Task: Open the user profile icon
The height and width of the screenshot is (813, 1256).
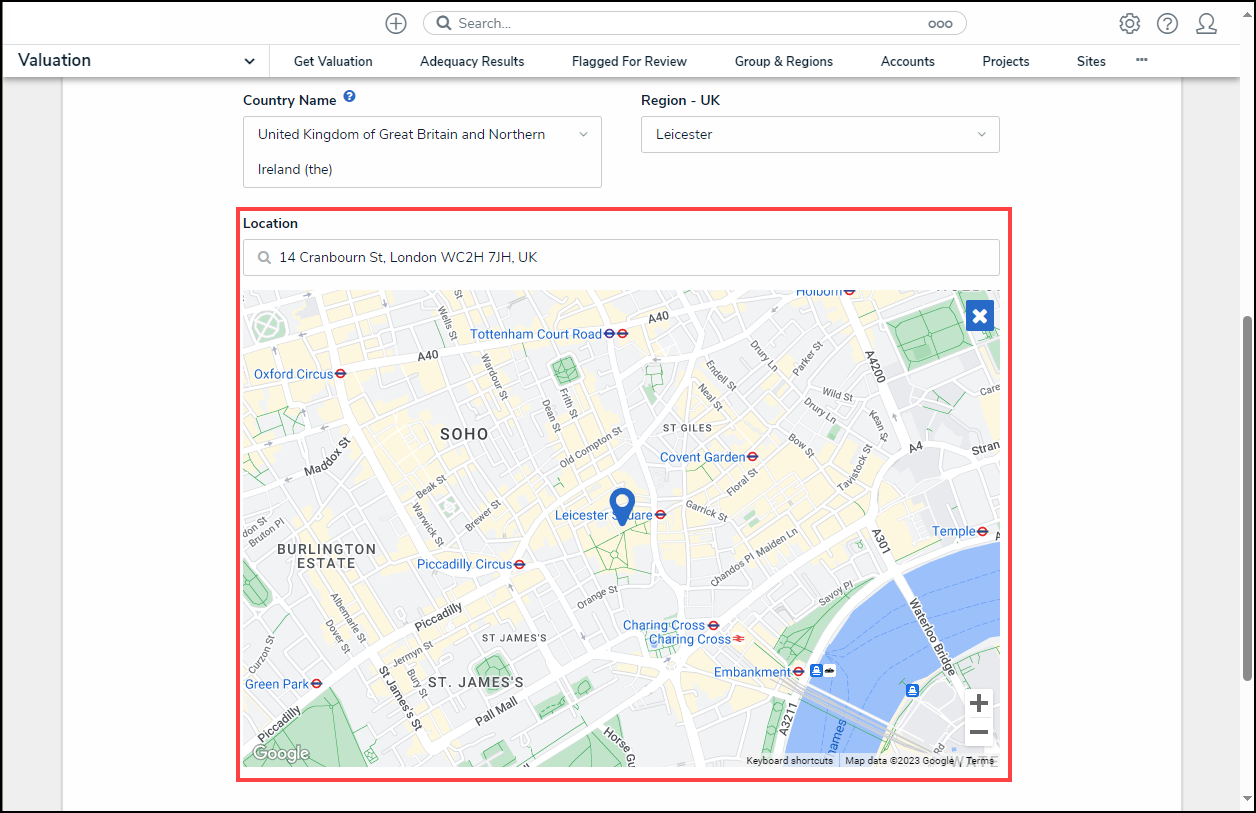Action: 1206,23
